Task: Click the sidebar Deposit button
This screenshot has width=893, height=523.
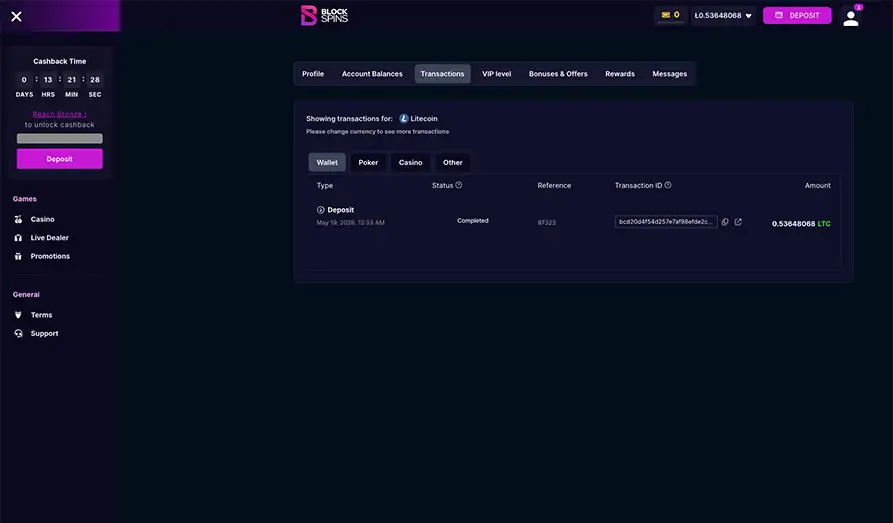Action: pos(60,159)
